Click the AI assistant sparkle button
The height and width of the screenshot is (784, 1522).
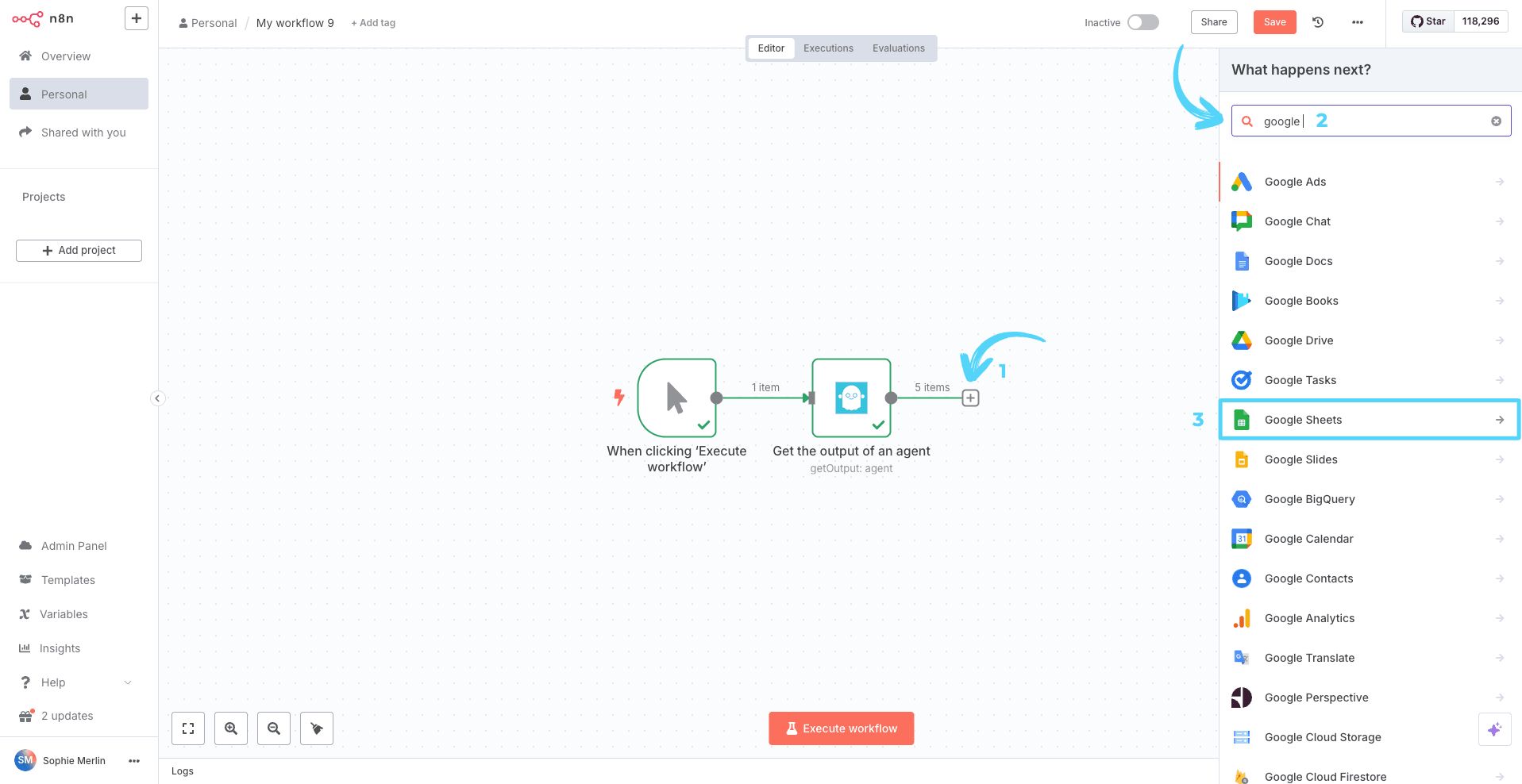[x=1494, y=729]
